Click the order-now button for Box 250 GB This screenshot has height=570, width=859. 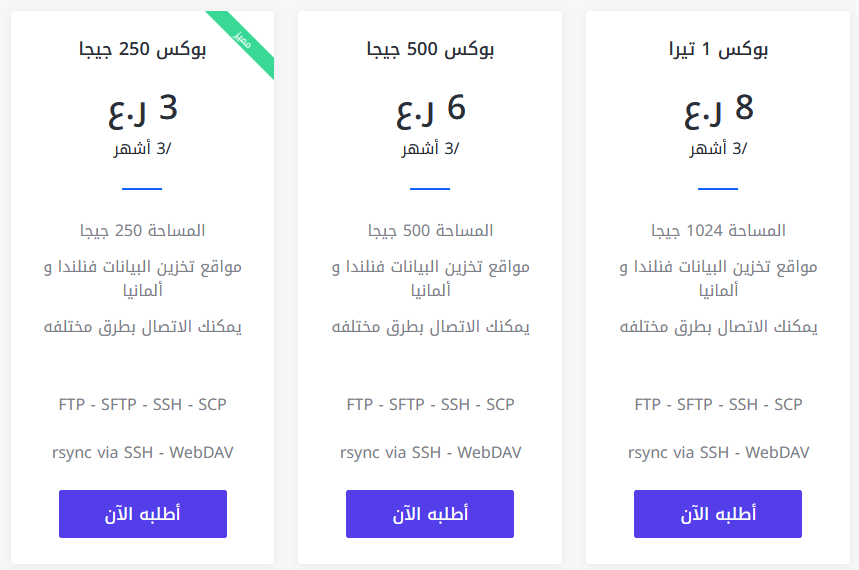[143, 514]
